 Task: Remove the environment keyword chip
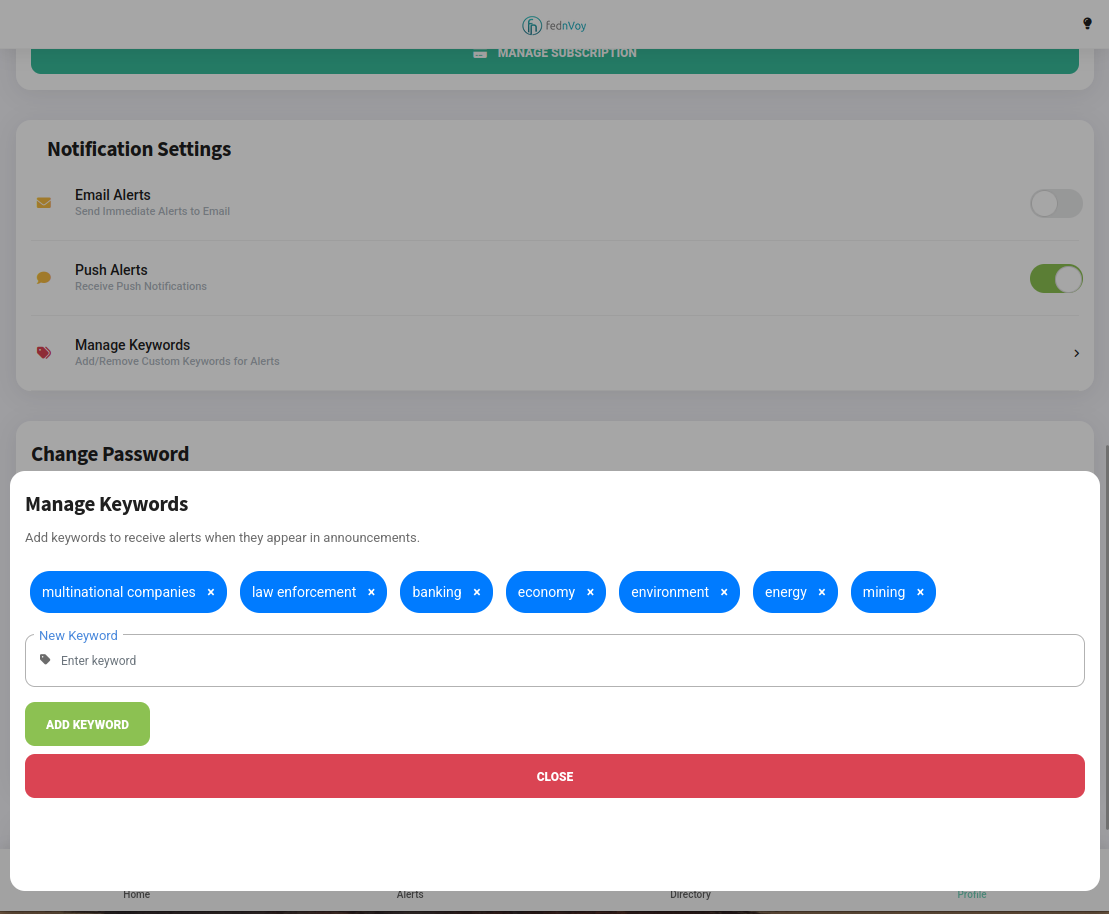724,592
